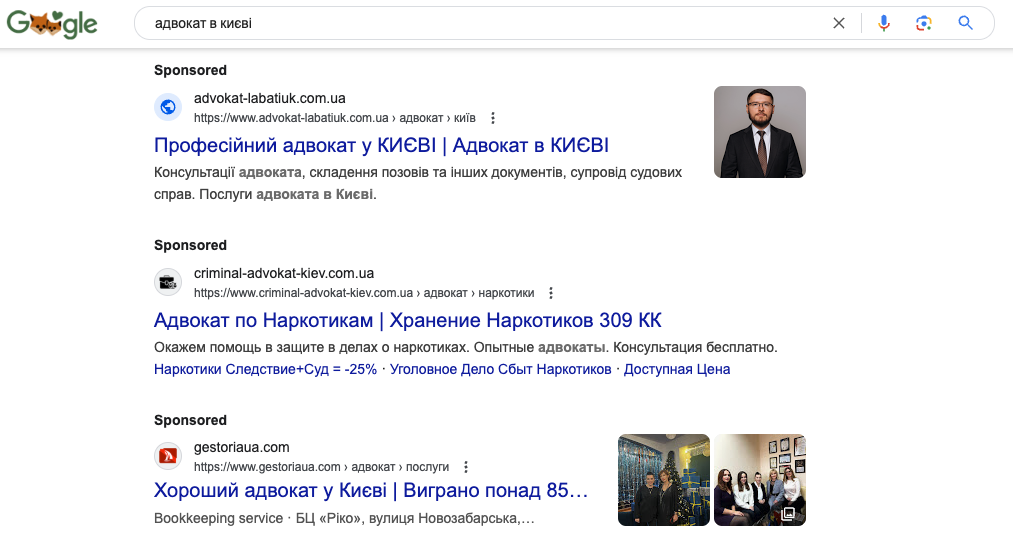Click criminal-advokat-kiev.com.ua favicon

coord(168,282)
